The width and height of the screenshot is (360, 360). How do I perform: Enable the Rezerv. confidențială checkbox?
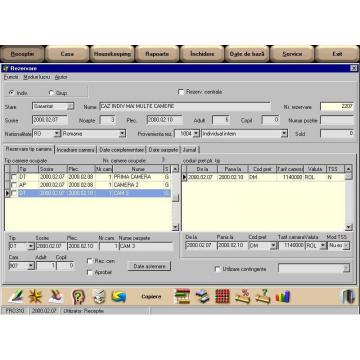pyautogui.click(x=181, y=92)
